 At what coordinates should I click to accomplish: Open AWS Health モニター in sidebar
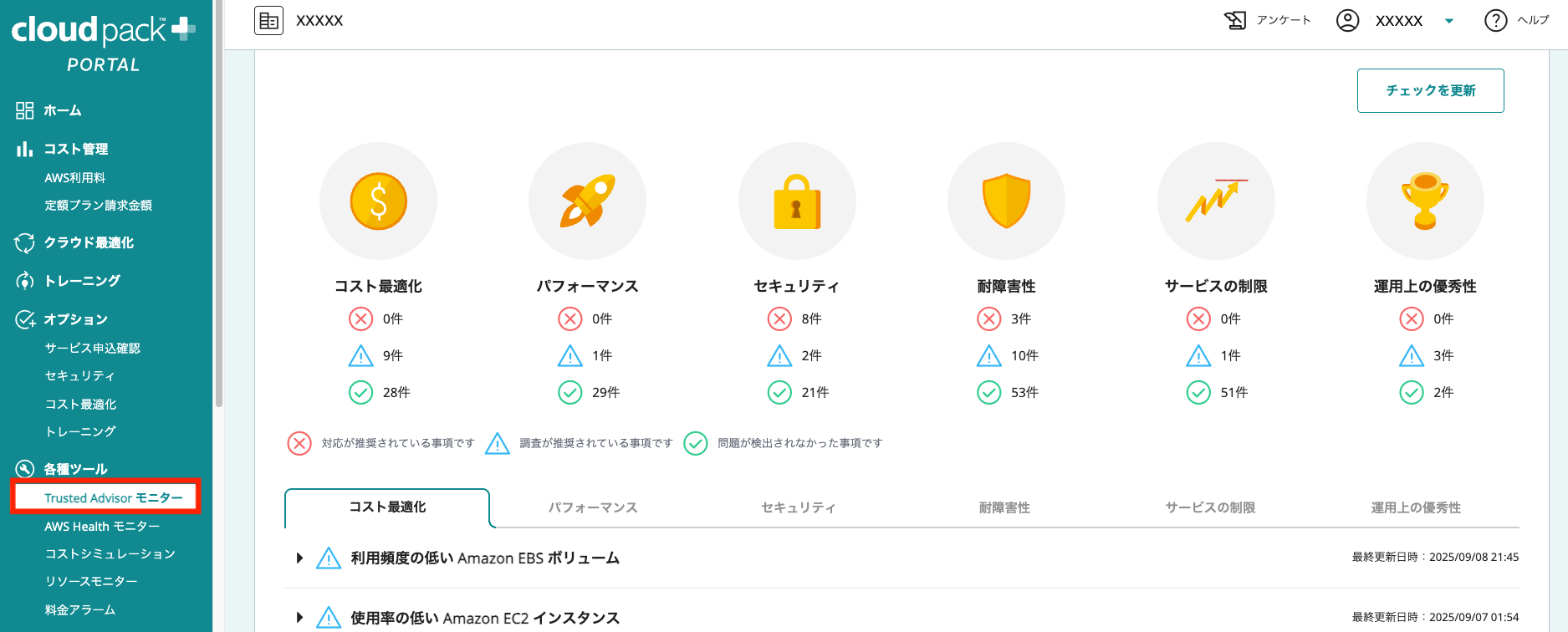pos(102,526)
